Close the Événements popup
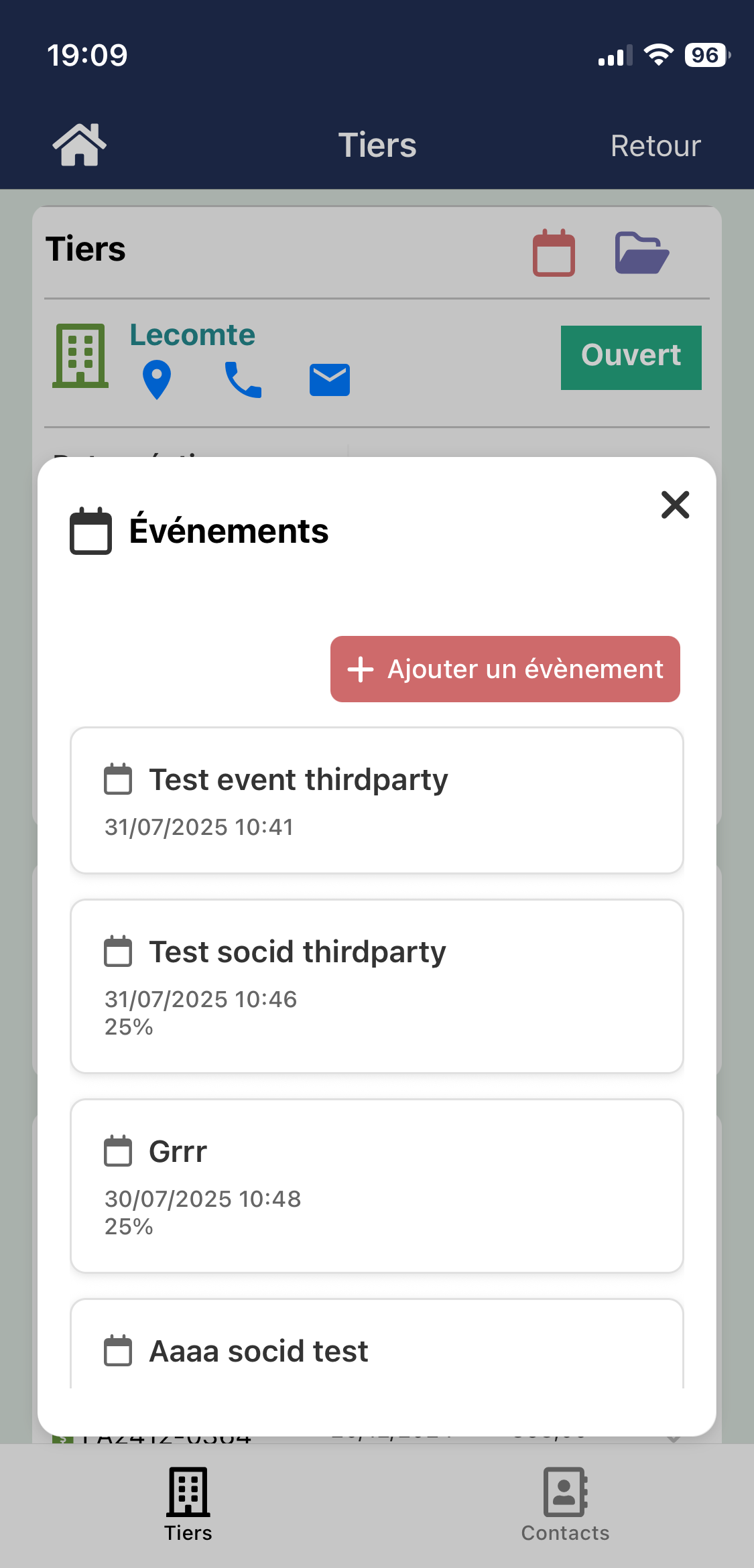The height and width of the screenshot is (1568, 754). [x=675, y=505]
